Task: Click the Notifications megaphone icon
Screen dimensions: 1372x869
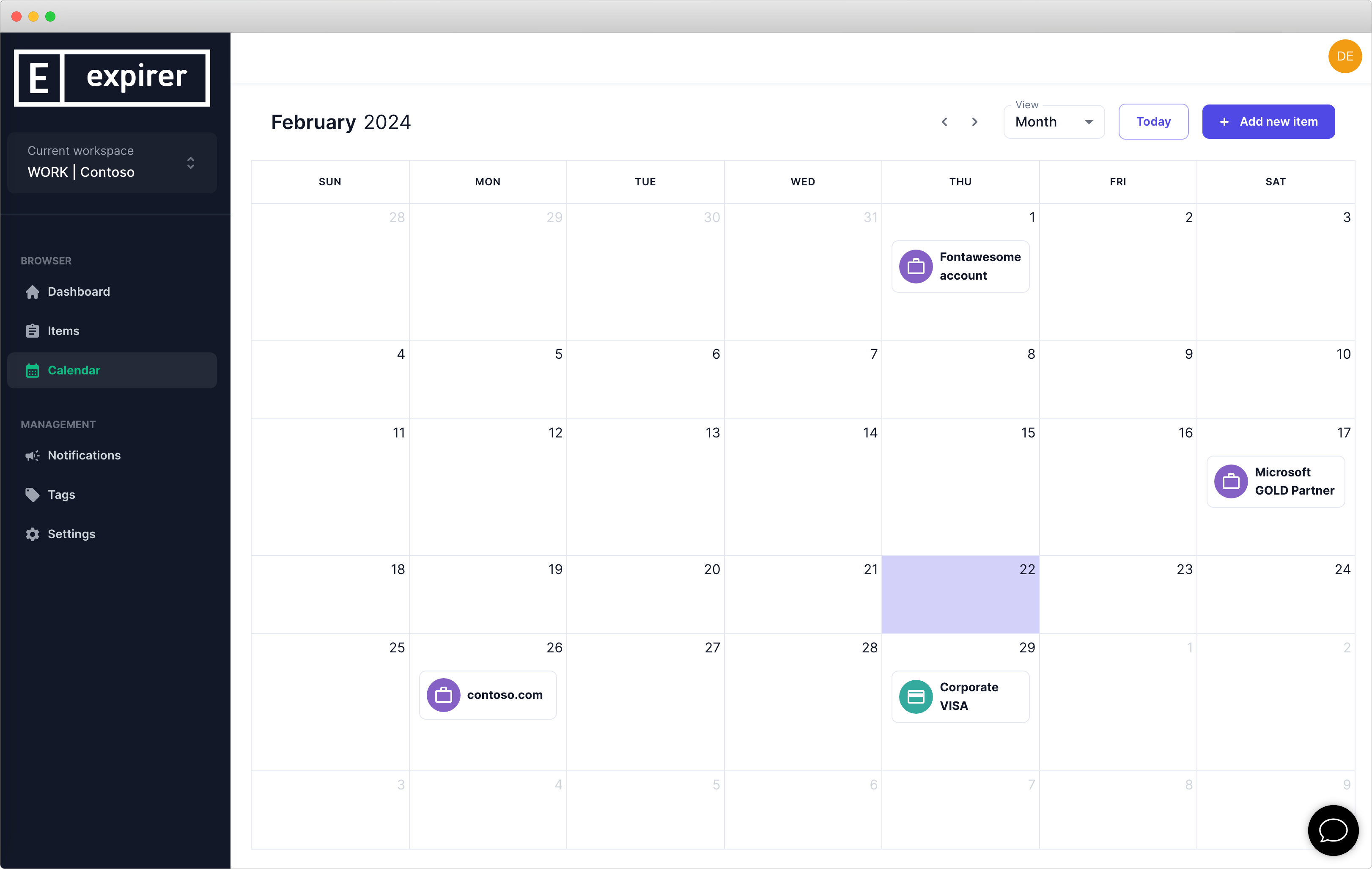Action: pos(33,455)
